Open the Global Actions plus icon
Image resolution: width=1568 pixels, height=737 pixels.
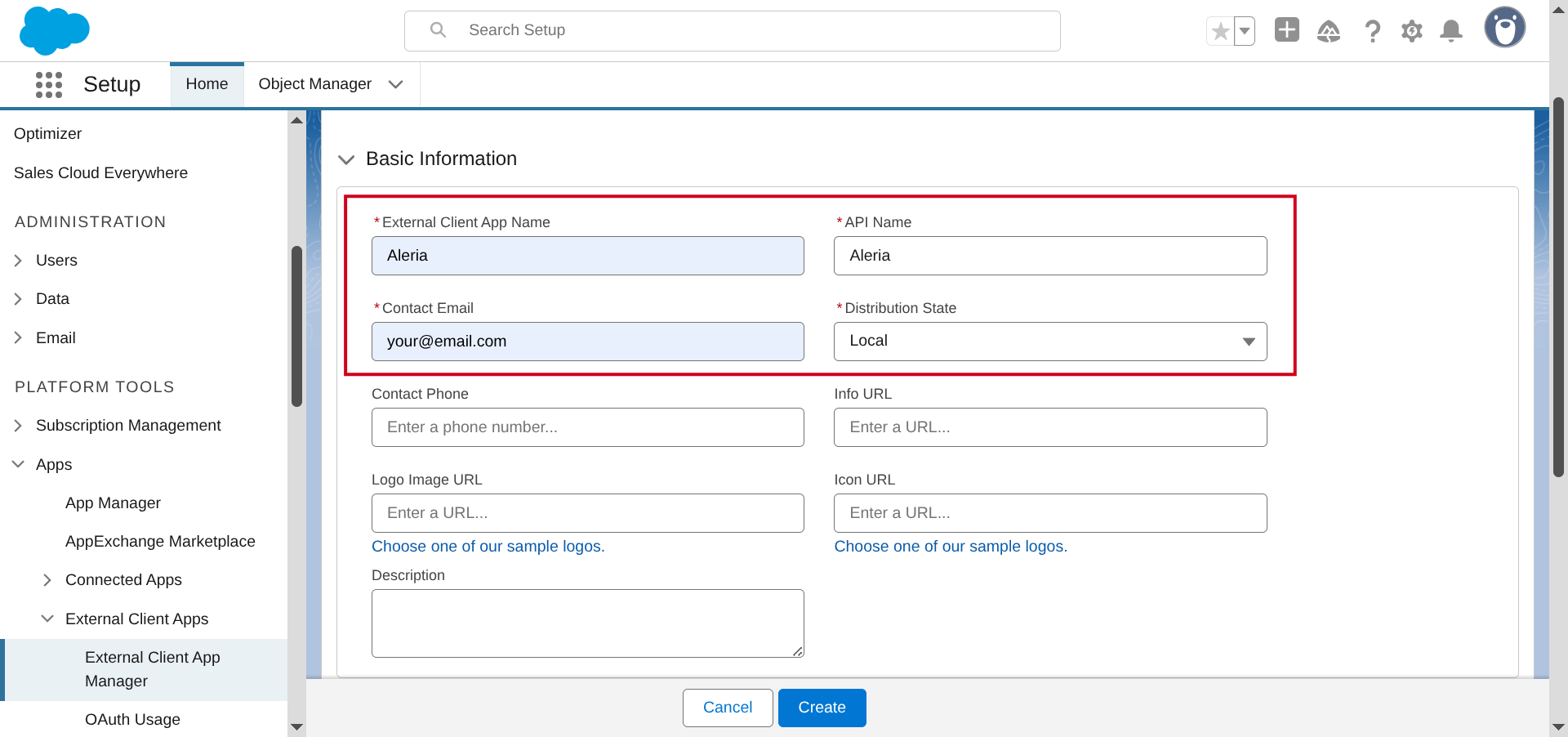(x=1287, y=30)
